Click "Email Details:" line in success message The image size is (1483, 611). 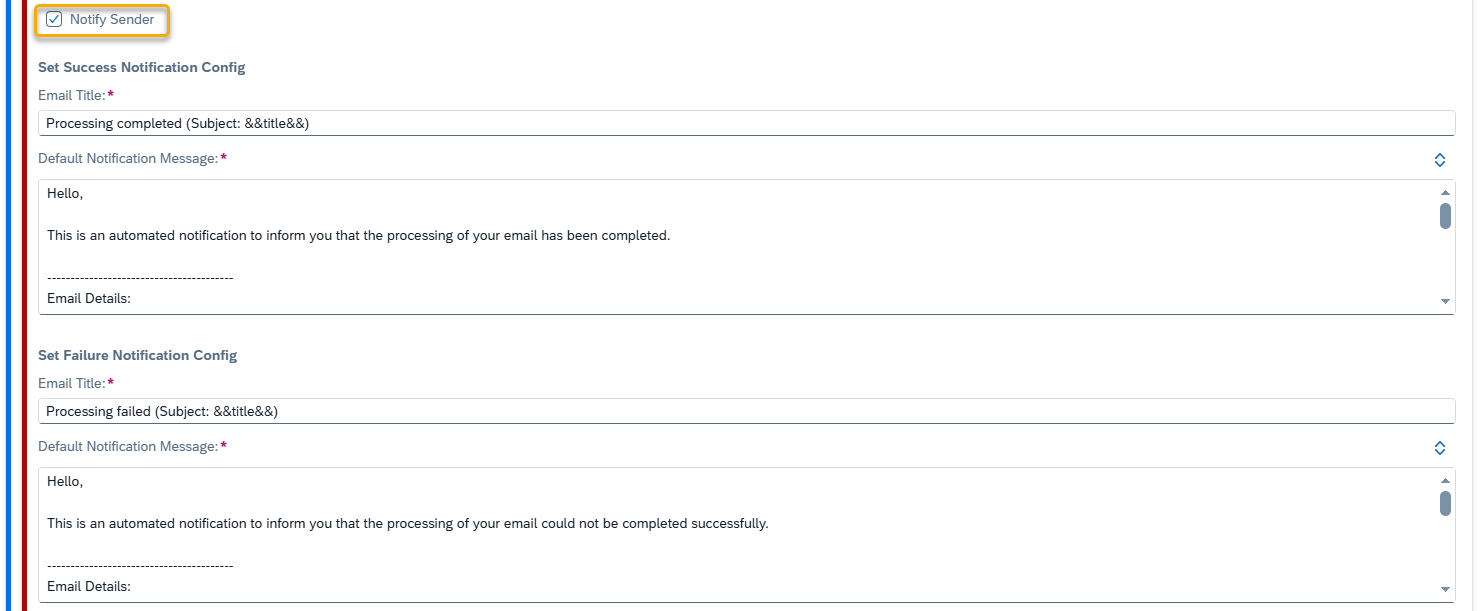click(89, 298)
